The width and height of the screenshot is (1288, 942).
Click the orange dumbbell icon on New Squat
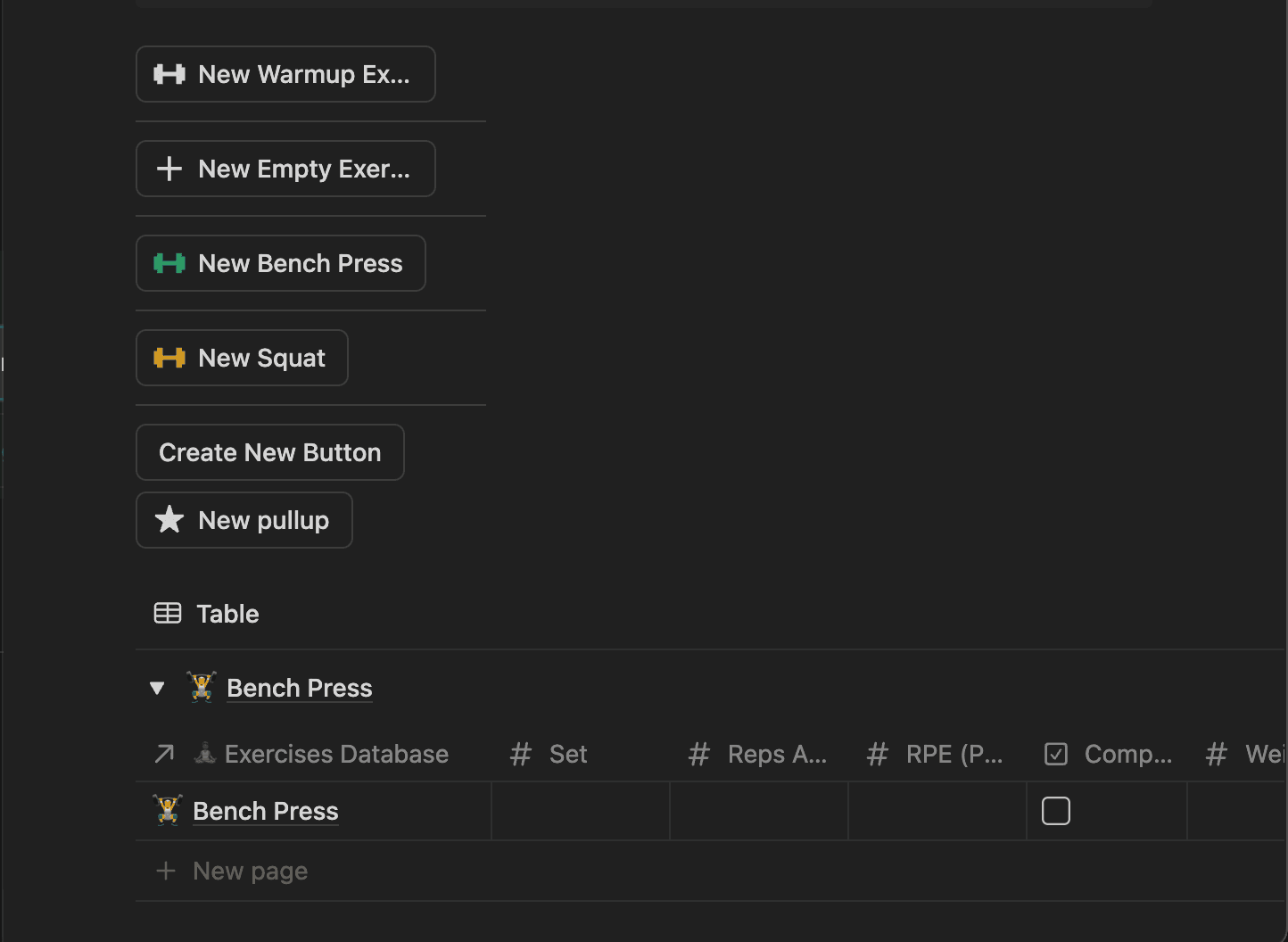point(169,358)
